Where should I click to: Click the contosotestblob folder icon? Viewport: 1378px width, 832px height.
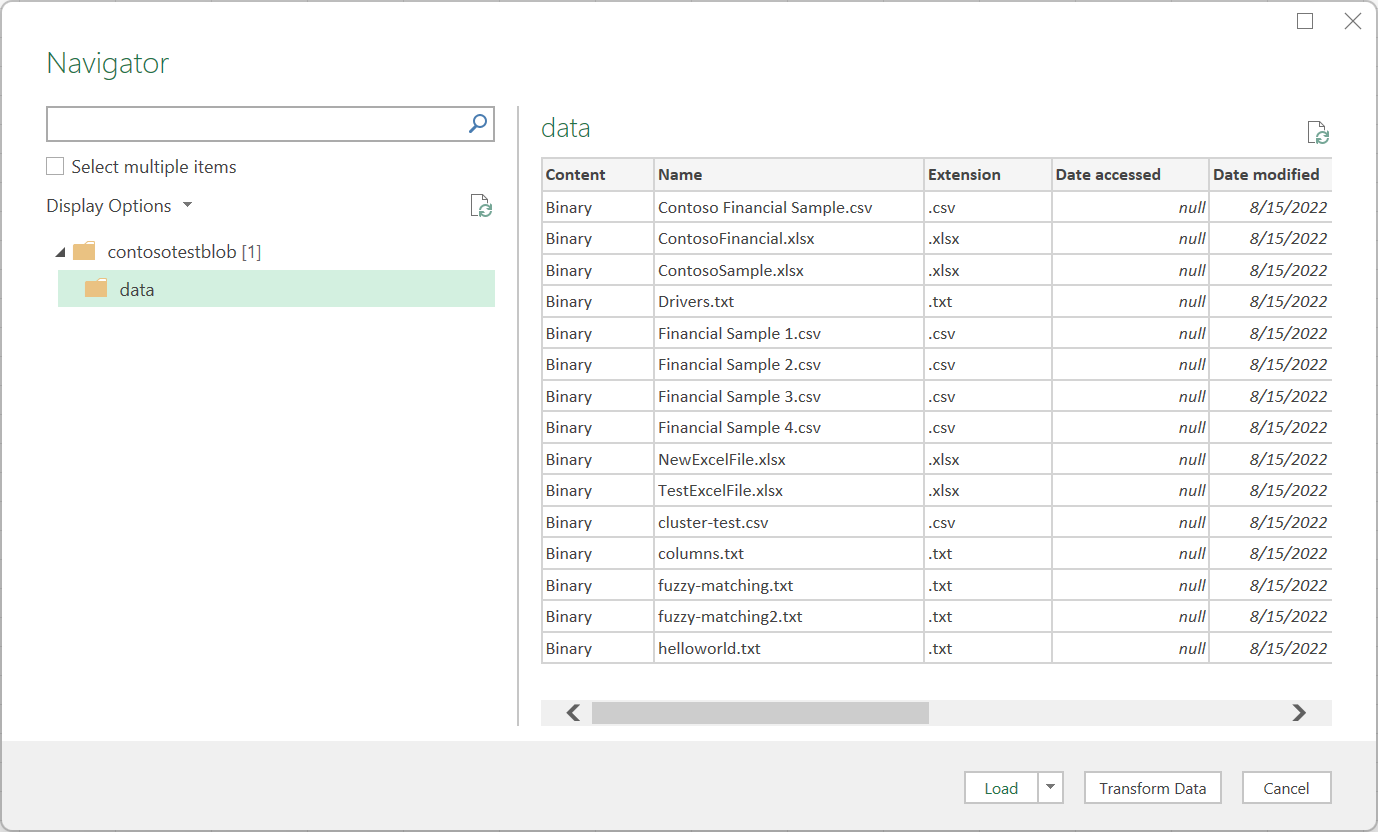84,251
